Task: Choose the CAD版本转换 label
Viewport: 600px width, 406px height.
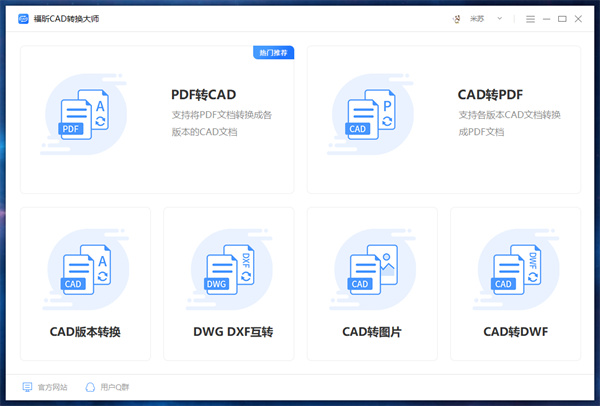Action: (85, 331)
